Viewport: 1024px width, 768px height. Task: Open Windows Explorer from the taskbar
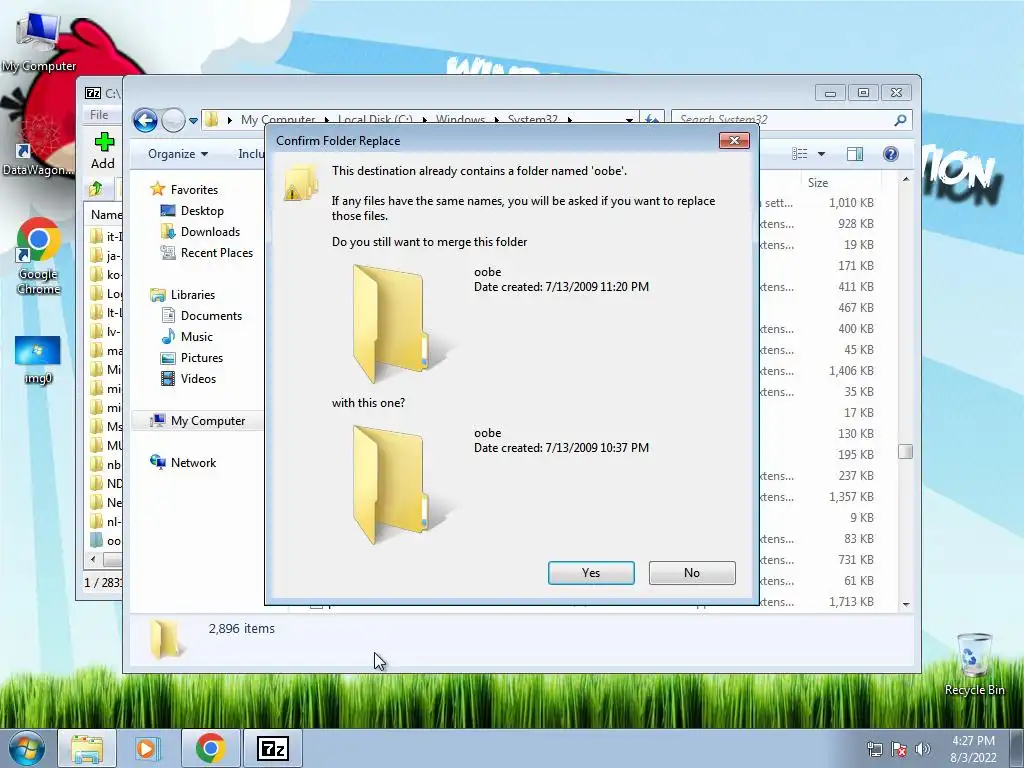pos(88,748)
